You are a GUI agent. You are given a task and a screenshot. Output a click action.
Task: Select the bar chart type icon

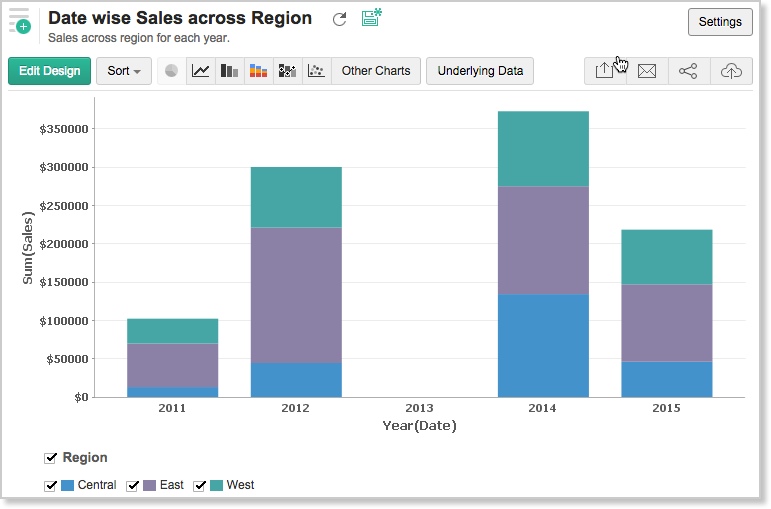click(x=230, y=71)
